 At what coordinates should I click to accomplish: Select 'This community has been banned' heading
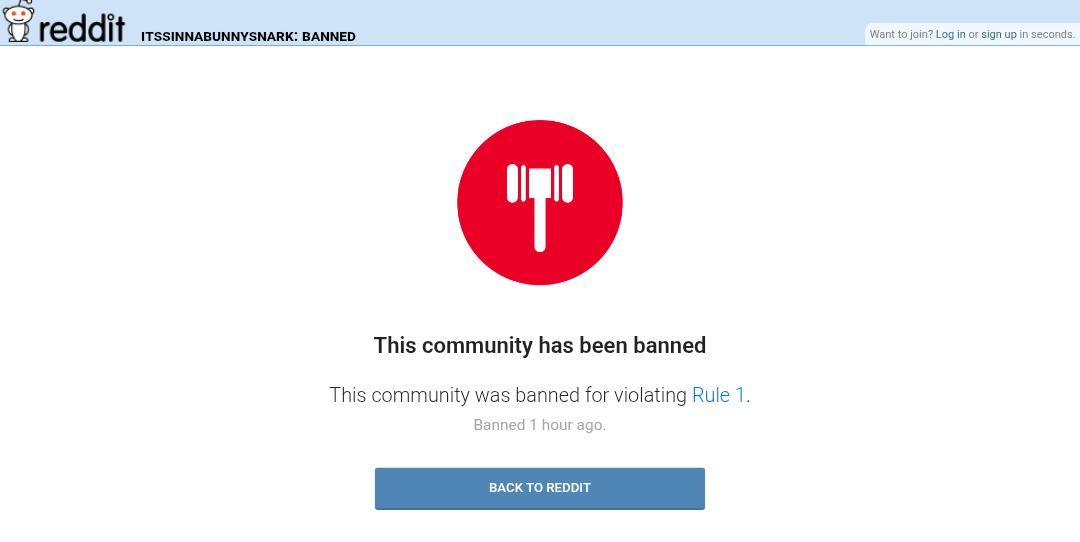point(540,345)
